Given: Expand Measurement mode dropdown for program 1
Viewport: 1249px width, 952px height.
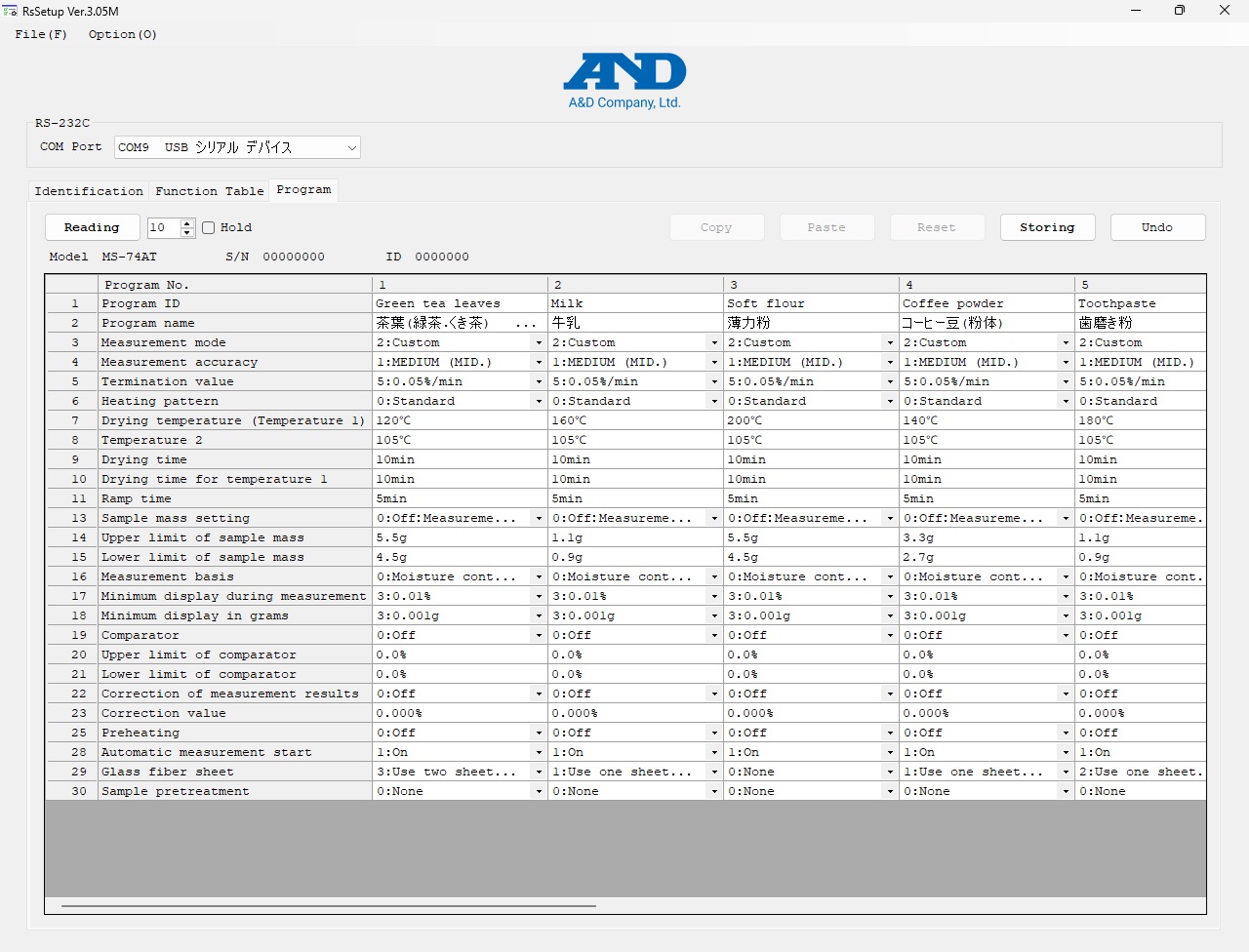Looking at the screenshot, I should point(539,343).
